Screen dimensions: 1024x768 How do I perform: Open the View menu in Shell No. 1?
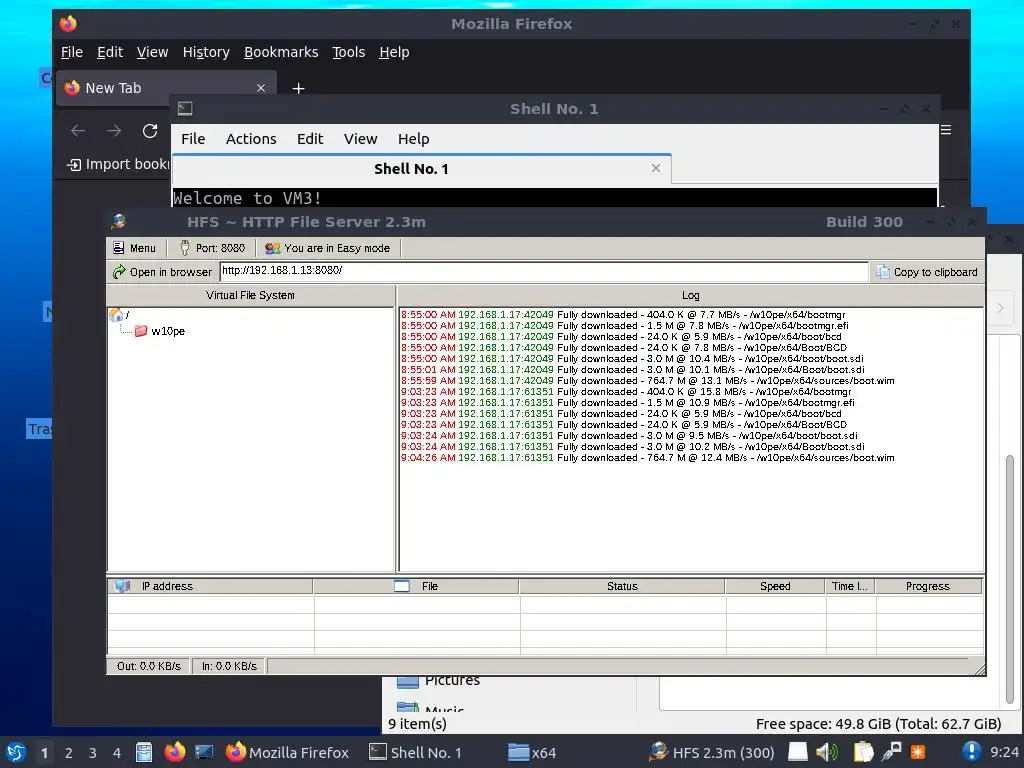click(360, 139)
